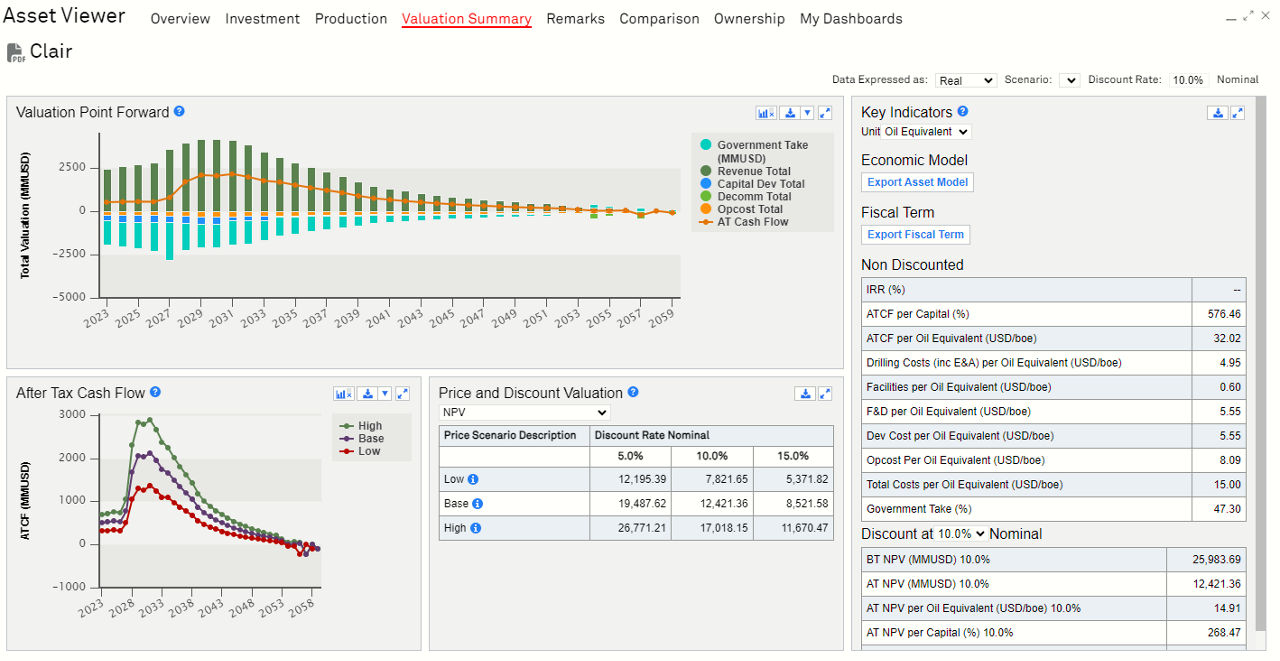Expand Valuation Point Forward panel to fullscreen
This screenshot has width=1280, height=661.
click(x=825, y=114)
